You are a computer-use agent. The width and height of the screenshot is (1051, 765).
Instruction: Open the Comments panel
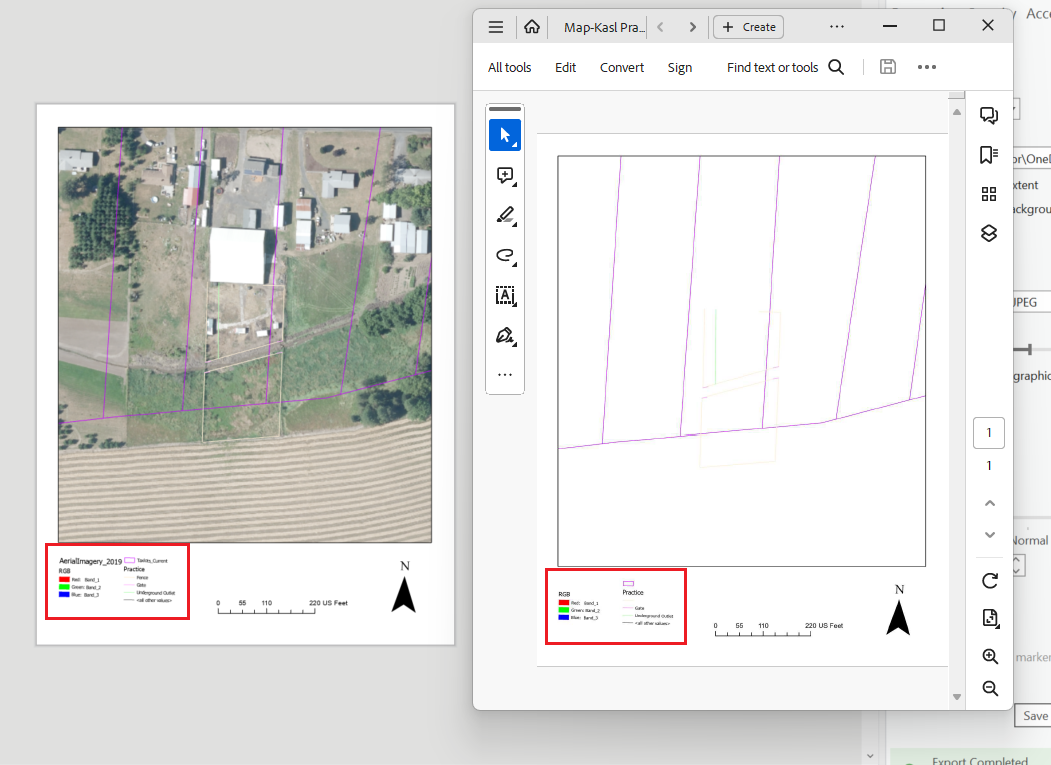point(989,114)
